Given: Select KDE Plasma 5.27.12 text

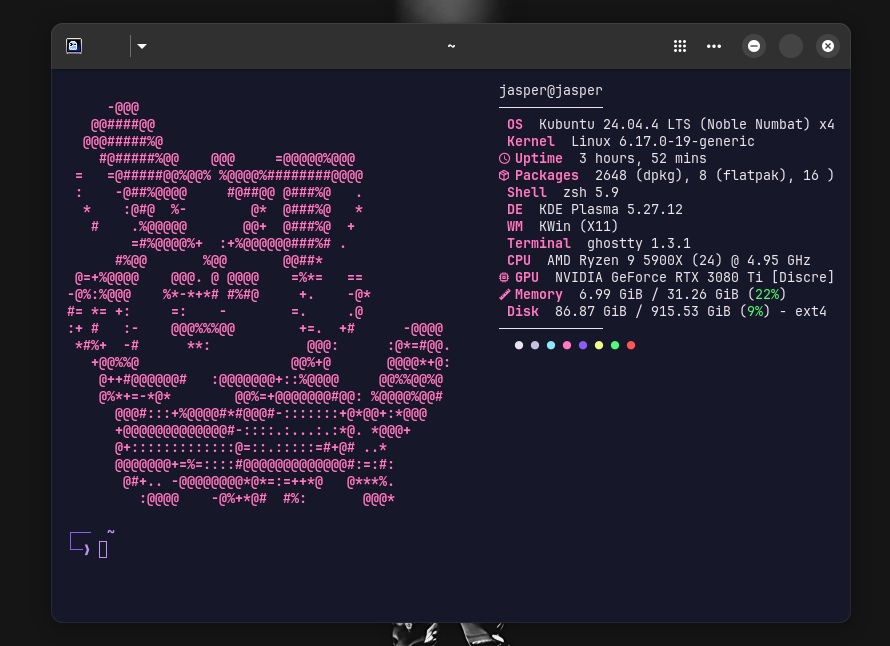Looking at the screenshot, I should 611,209.
